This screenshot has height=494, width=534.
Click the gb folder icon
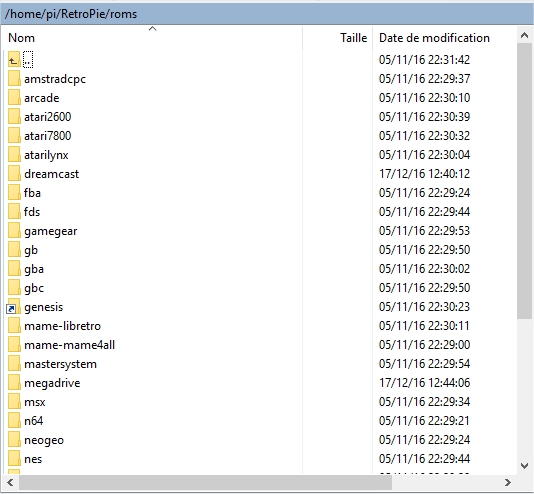point(14,250)
